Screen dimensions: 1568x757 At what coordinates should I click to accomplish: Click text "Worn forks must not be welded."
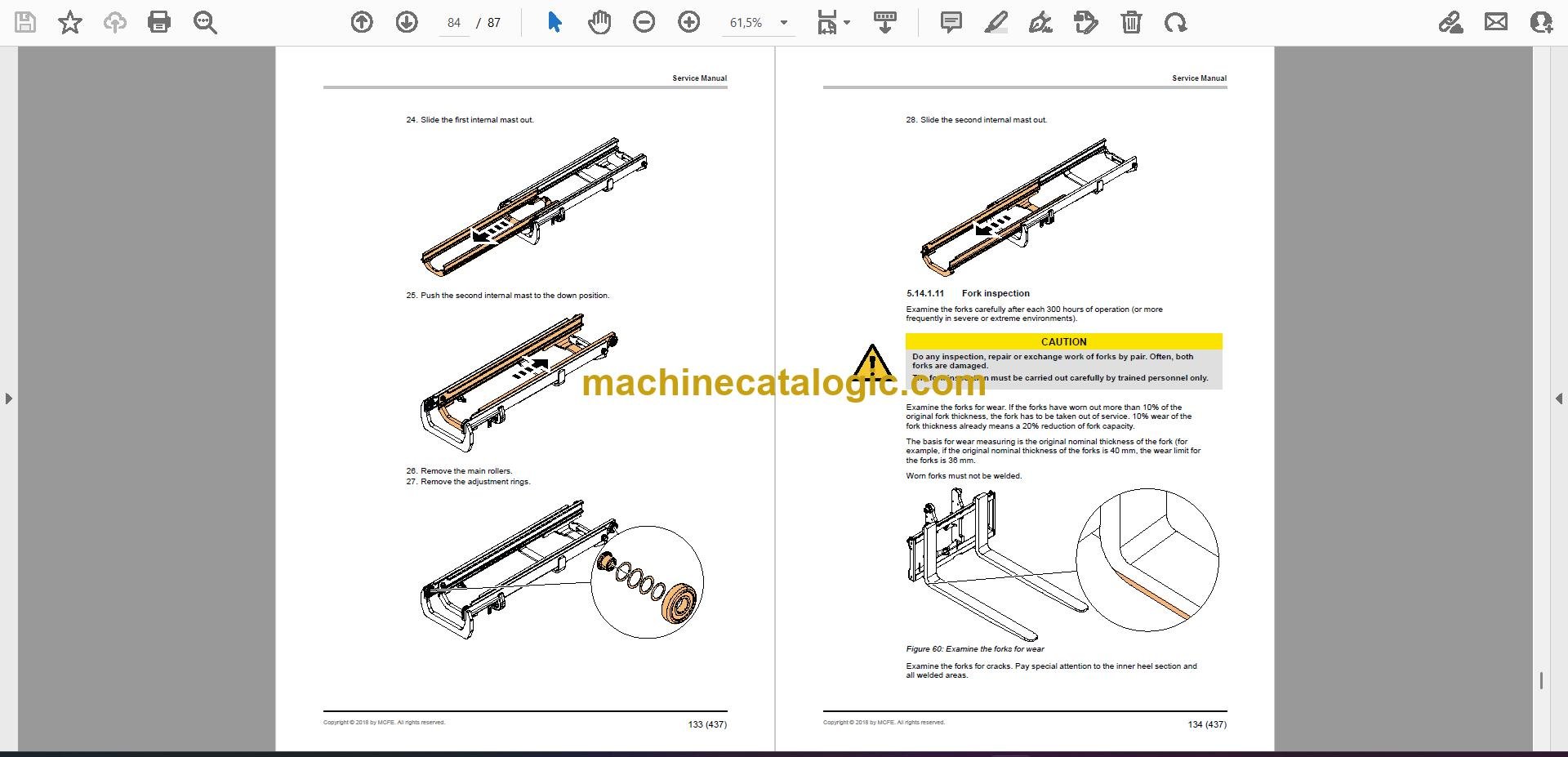(964, 476)
